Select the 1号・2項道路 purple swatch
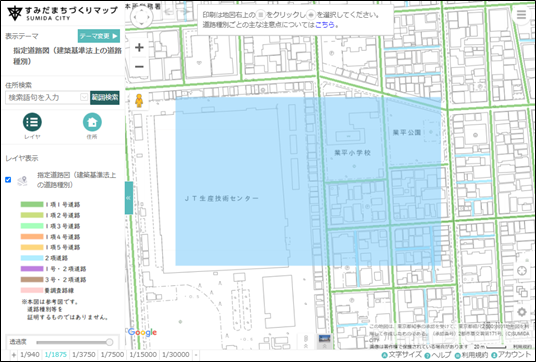The image size is (536, 362). (32, 269)
